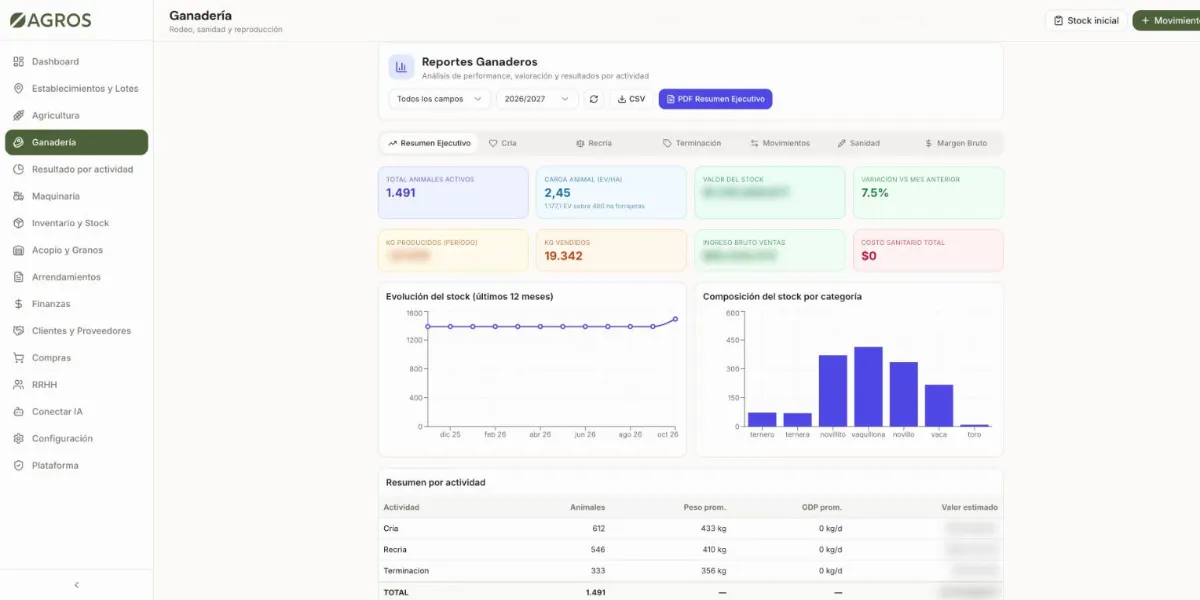Download the PDF Resumen Ejecutivo
Screen dimensions: 1200x600
[x=715, y=99]
